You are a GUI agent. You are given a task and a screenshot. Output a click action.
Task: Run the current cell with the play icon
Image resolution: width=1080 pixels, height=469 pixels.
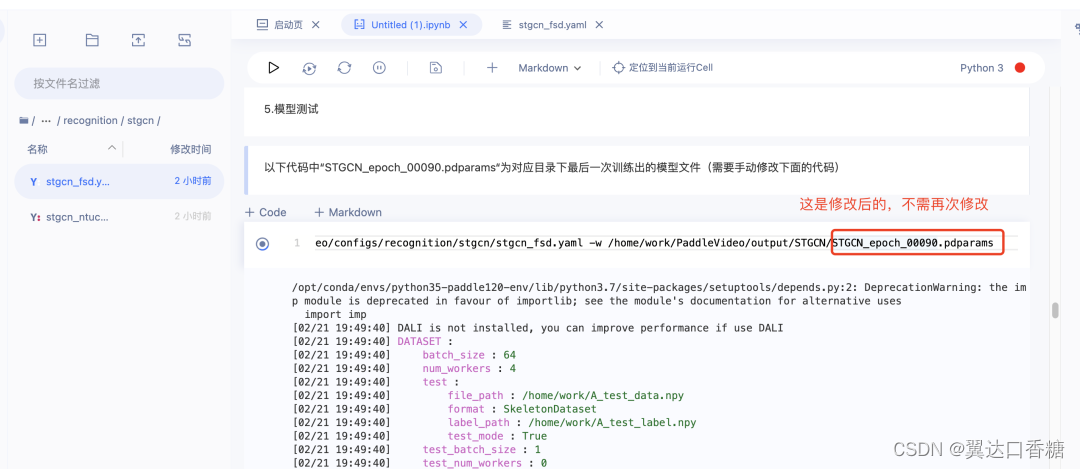273,67
